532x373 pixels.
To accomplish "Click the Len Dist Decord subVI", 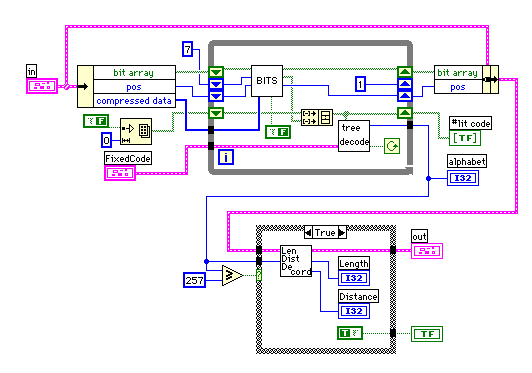I will point(296,261).
